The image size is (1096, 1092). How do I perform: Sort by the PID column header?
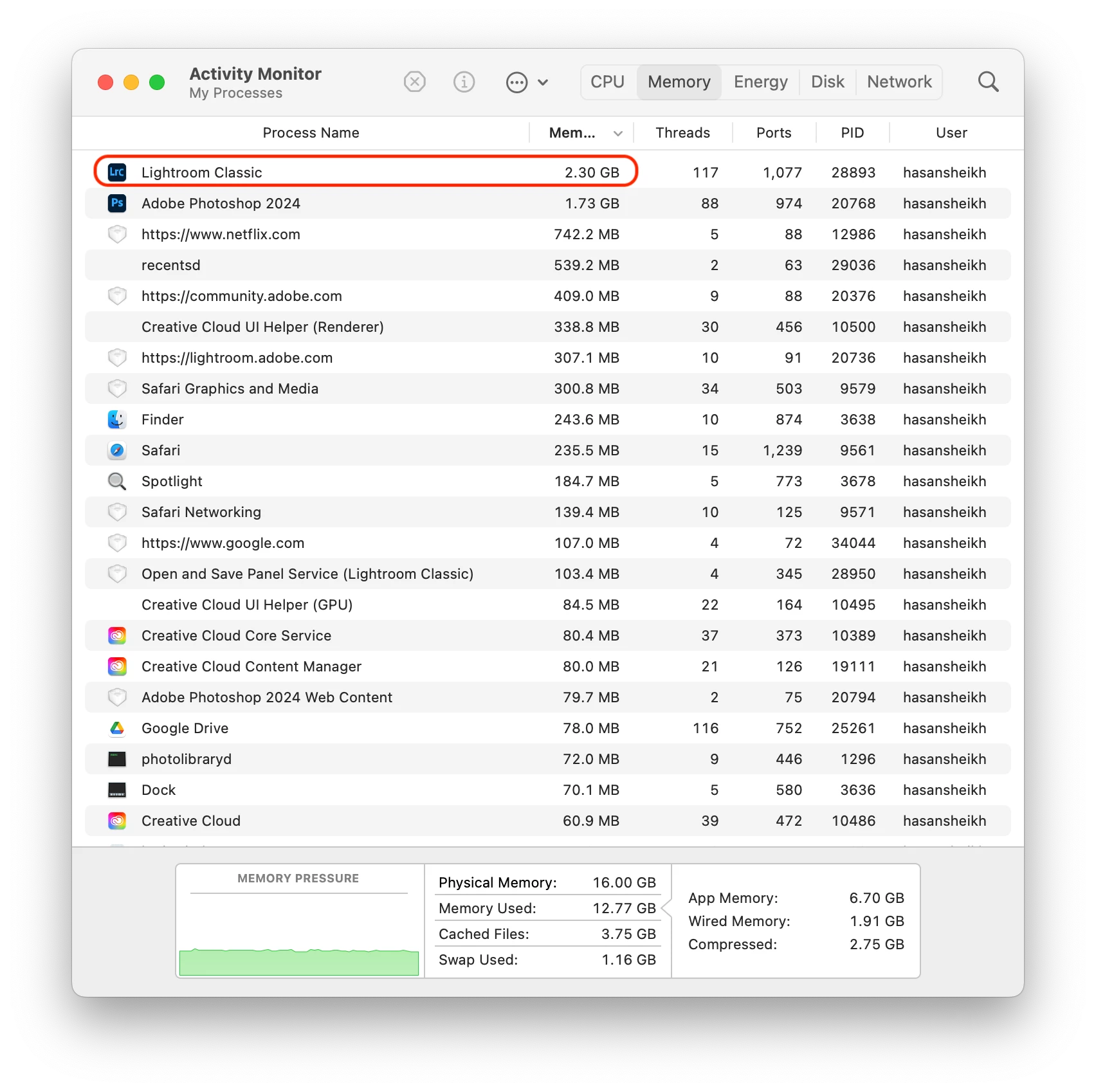point(852,132)
